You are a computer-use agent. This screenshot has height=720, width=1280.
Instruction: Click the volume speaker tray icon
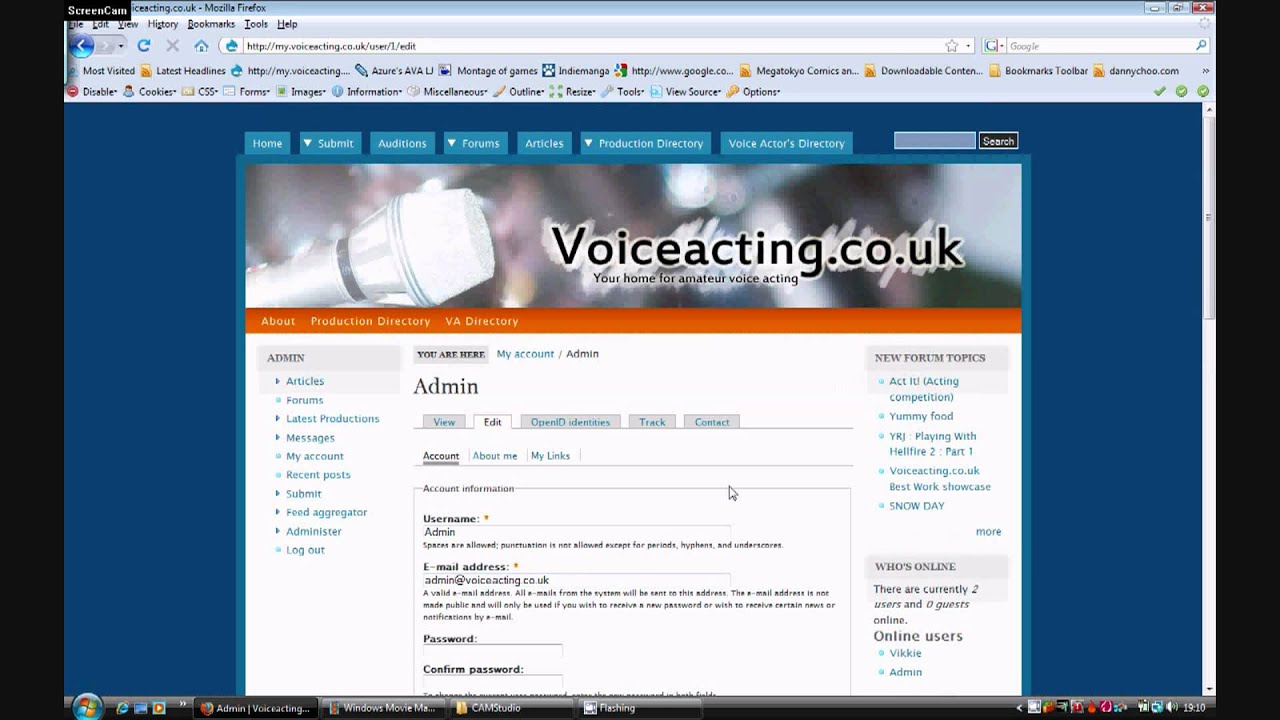(1170, 707)
